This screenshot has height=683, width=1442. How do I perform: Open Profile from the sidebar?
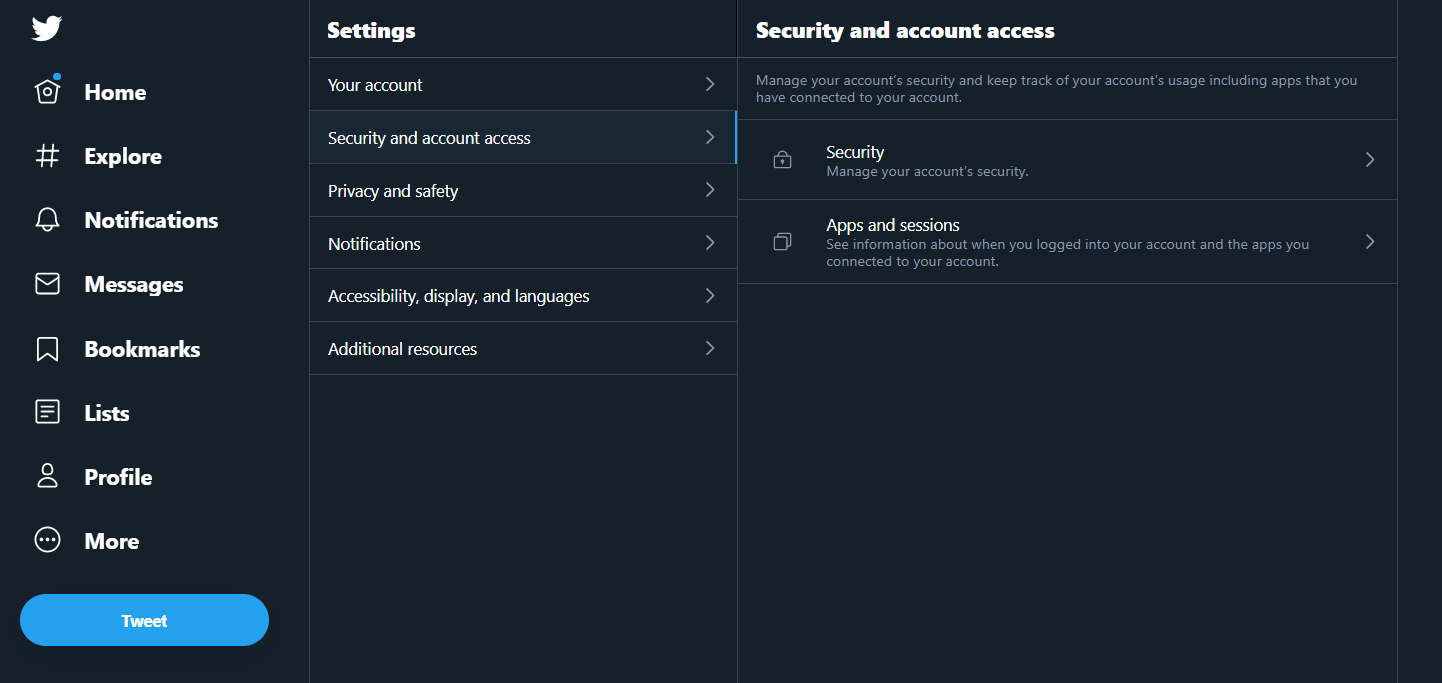point(47,476)
